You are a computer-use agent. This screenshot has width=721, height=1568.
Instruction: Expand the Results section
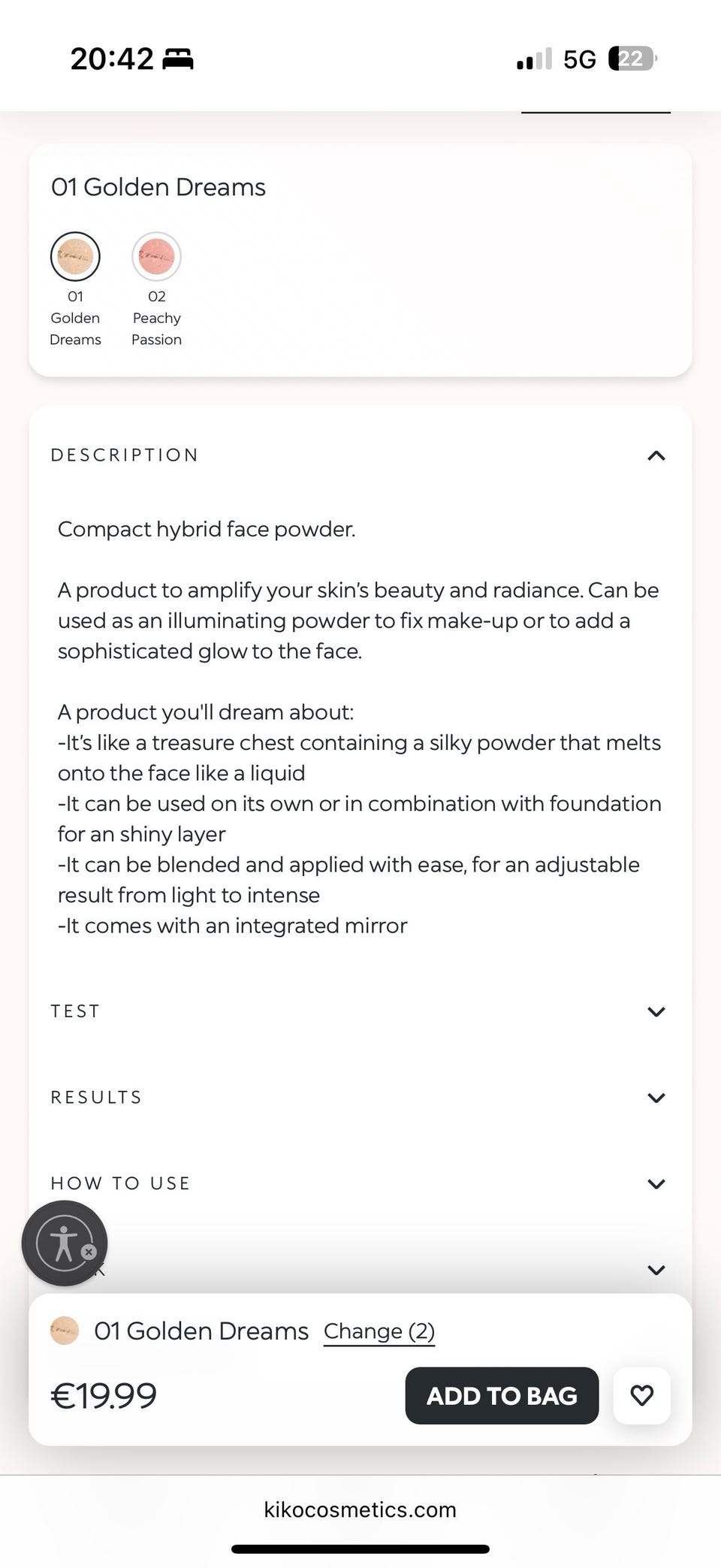click(x=656, y=1098)
